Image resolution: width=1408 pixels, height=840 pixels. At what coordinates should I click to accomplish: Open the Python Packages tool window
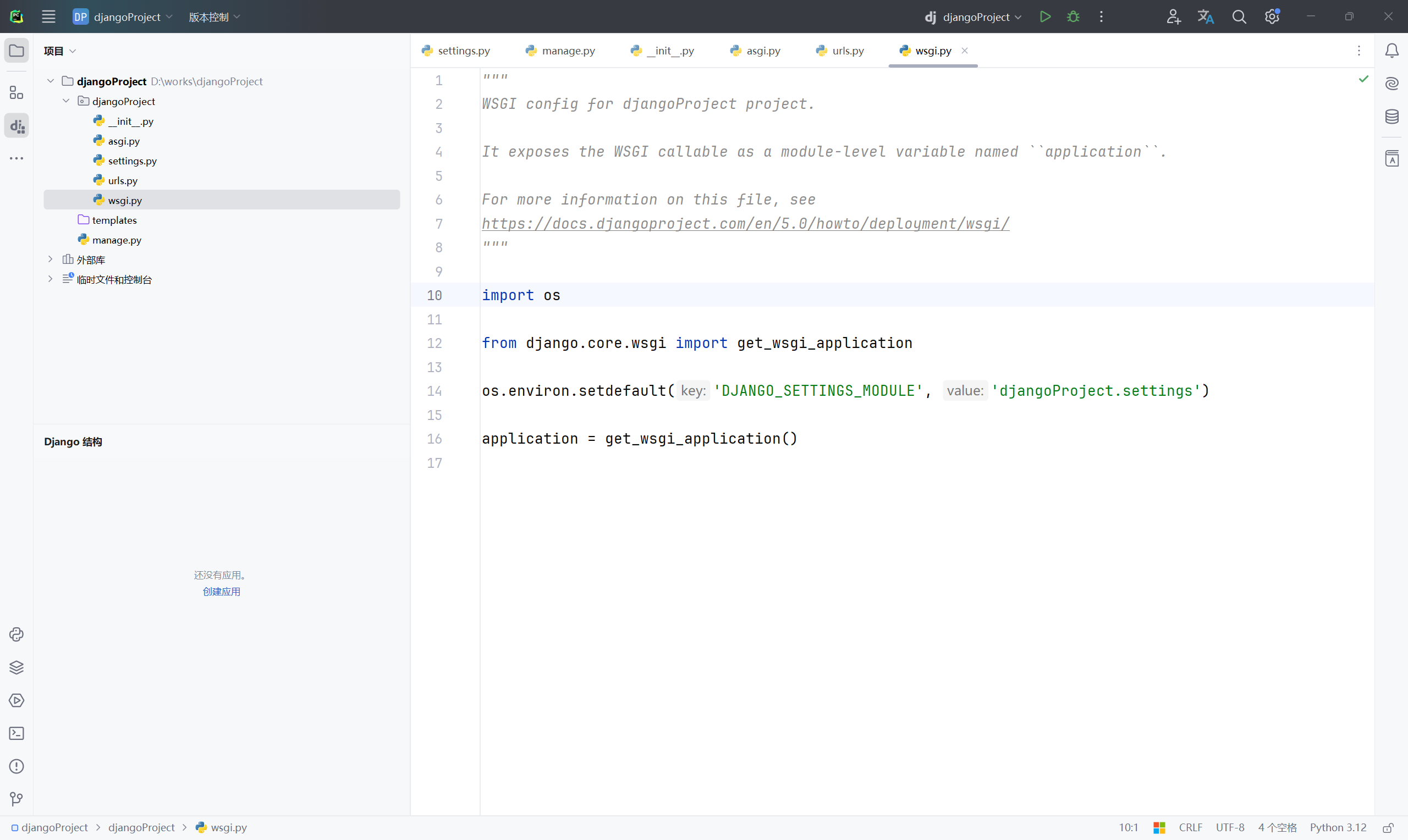click(x=16, y=667)
